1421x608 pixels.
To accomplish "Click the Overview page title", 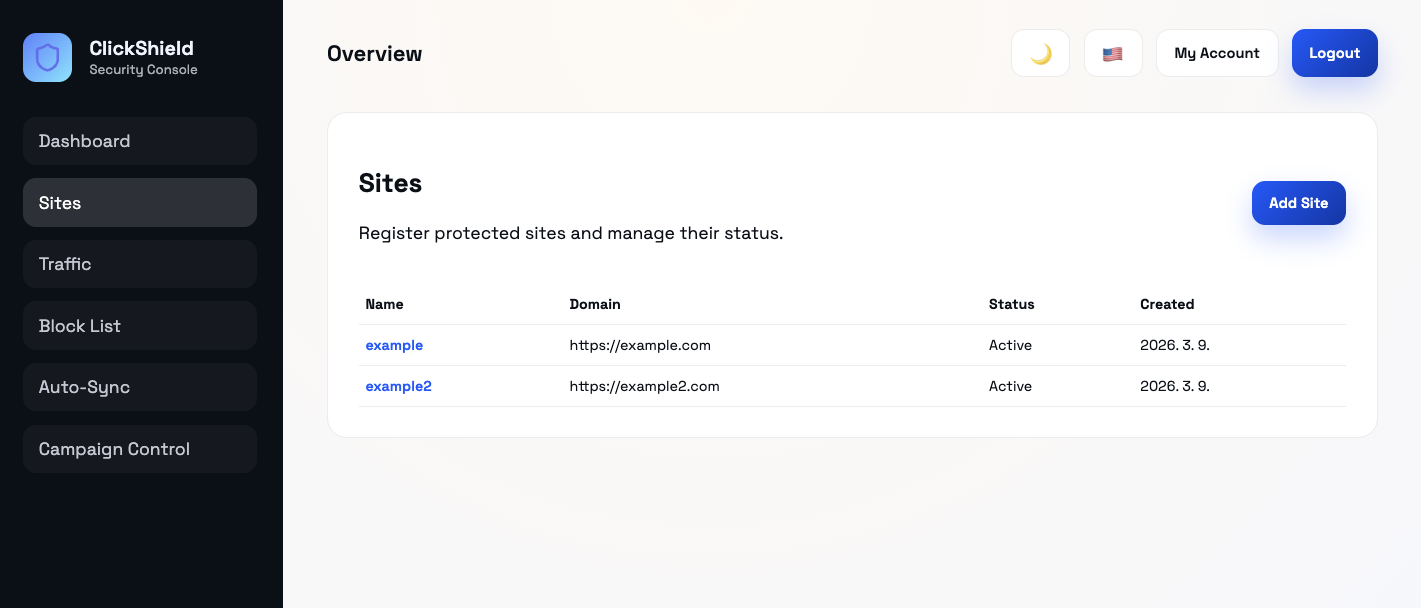I will 375,54.
